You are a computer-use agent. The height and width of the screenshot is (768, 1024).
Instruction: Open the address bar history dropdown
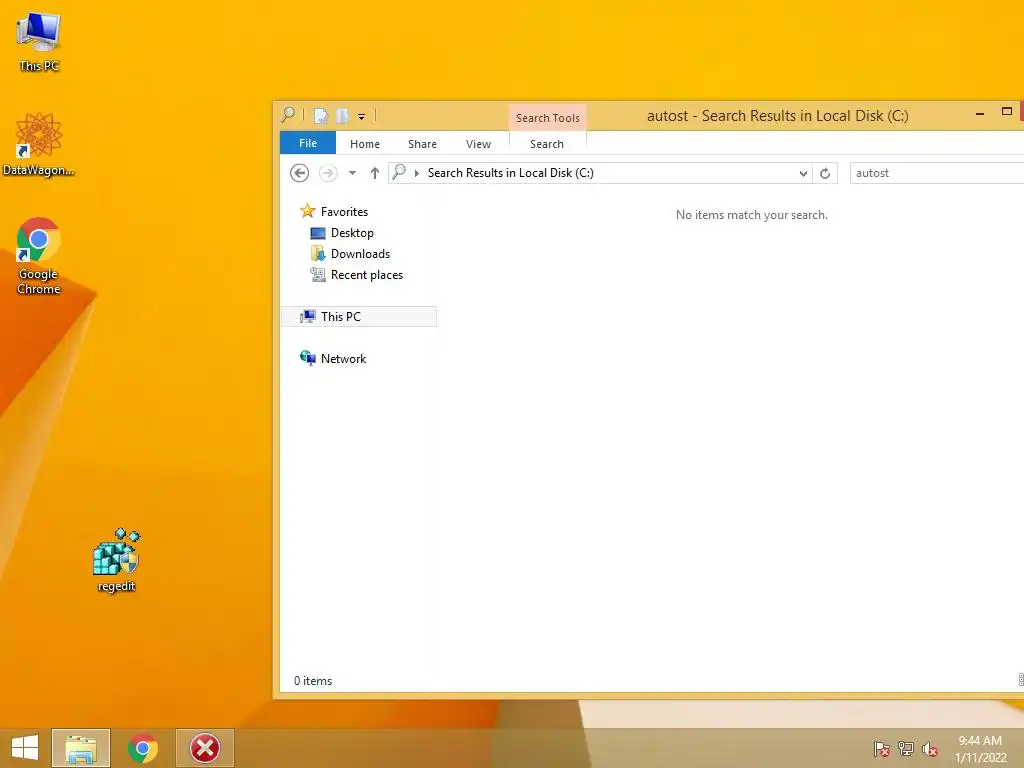pos(803,174)
